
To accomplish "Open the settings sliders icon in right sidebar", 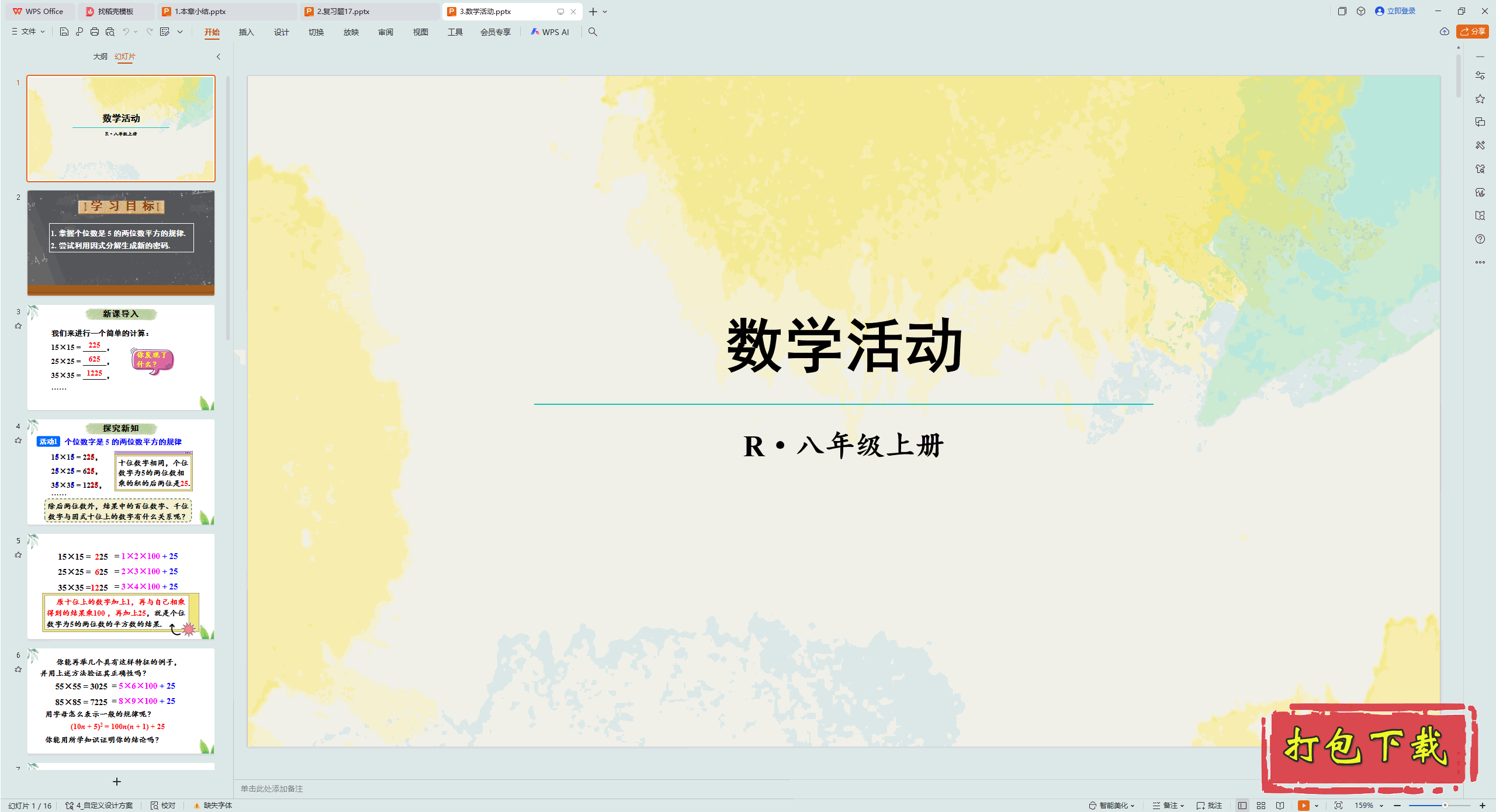I will [x=1480, y=75].
